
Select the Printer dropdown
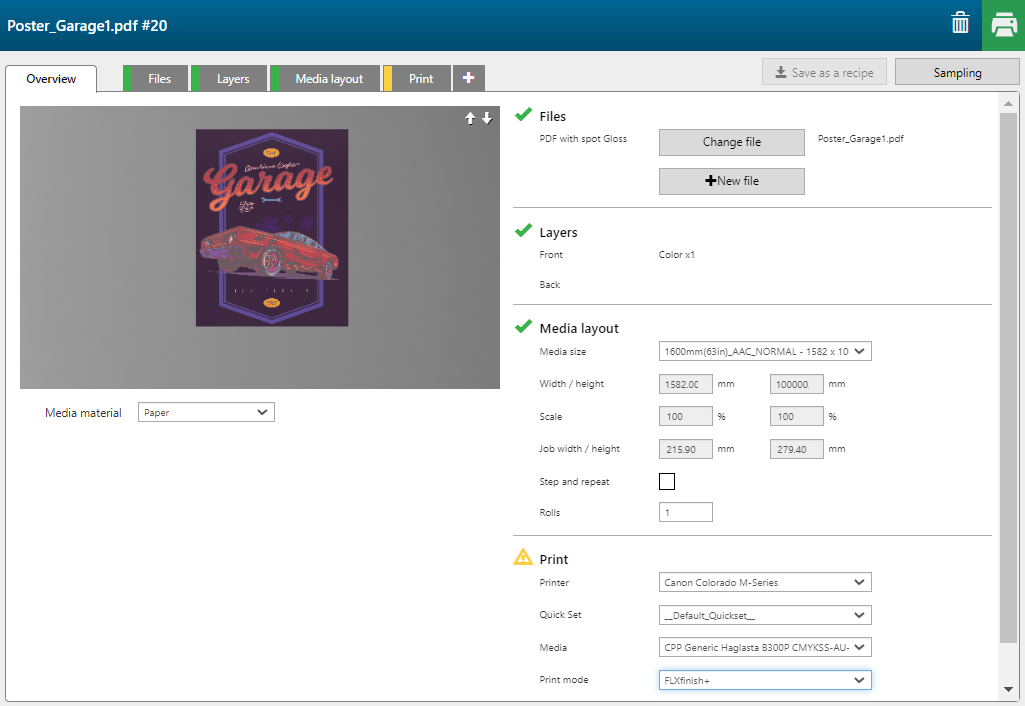(x=765, y=582)
